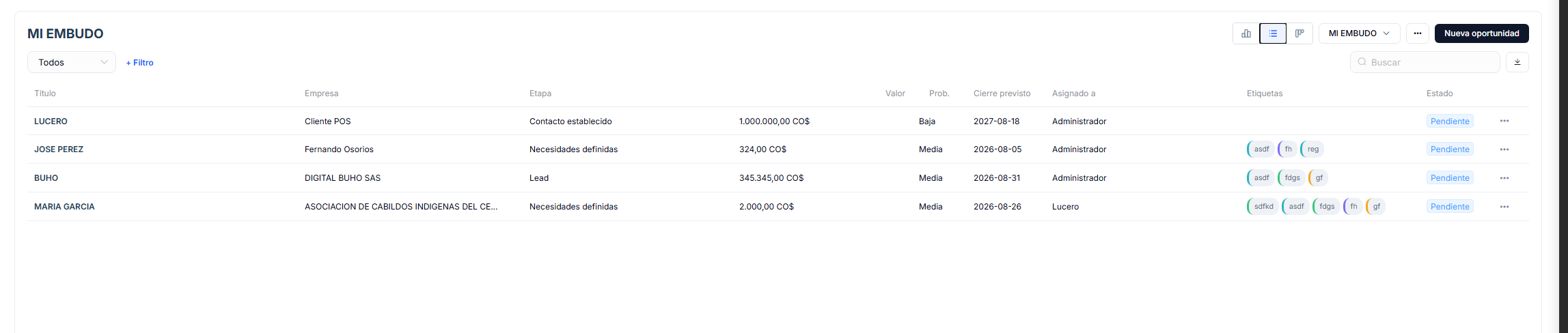Screen dimensions: 1568x333
Task: Click the Etiquetas column header
Action: [1265, 93]
